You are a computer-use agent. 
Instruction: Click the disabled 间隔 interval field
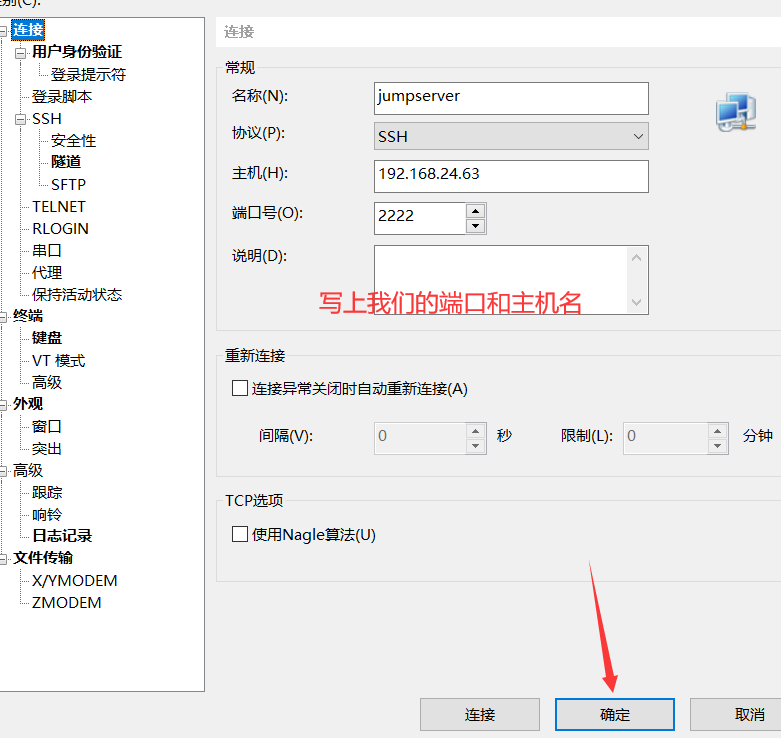coord(420,438)
